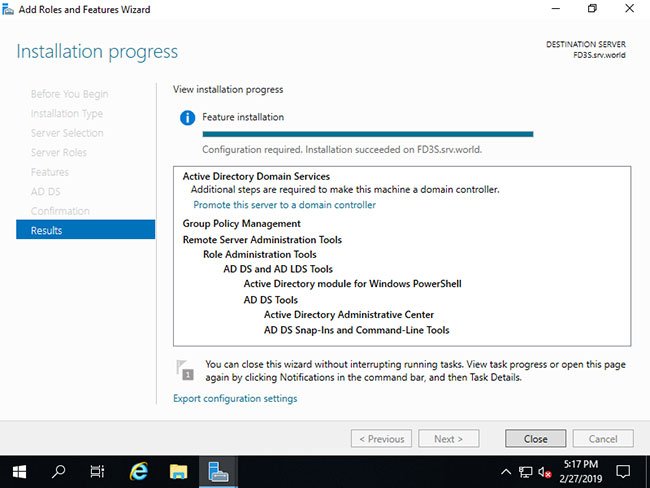The image size is (650, 488).
Task: Click the wizard title bar icon
Action: pos(8,9)
